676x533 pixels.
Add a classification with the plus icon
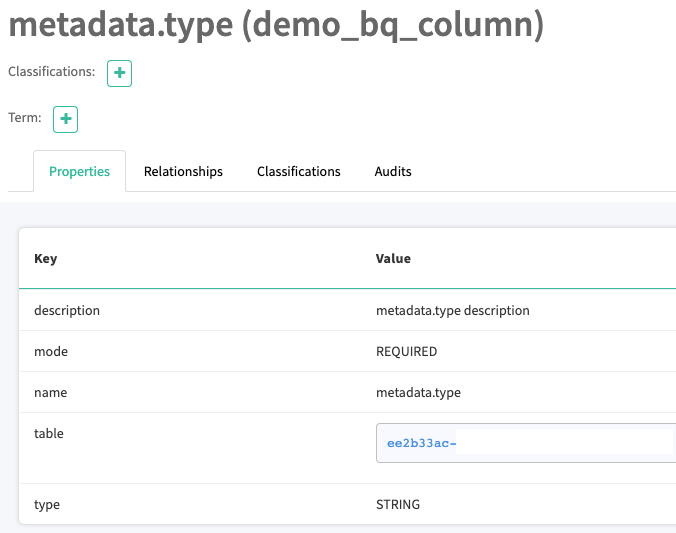point(119,73)
